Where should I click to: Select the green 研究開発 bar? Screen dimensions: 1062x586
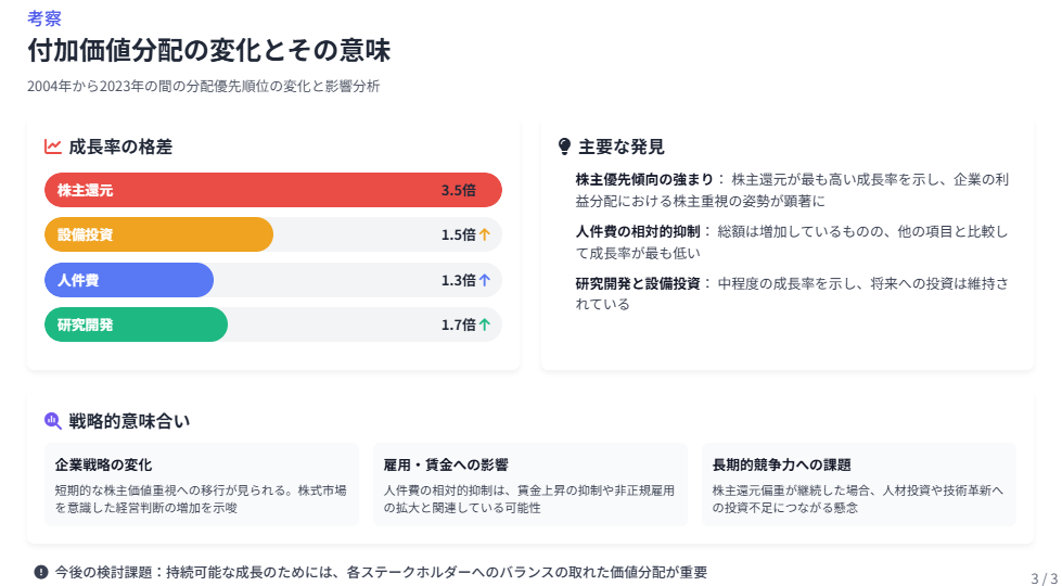136,325
